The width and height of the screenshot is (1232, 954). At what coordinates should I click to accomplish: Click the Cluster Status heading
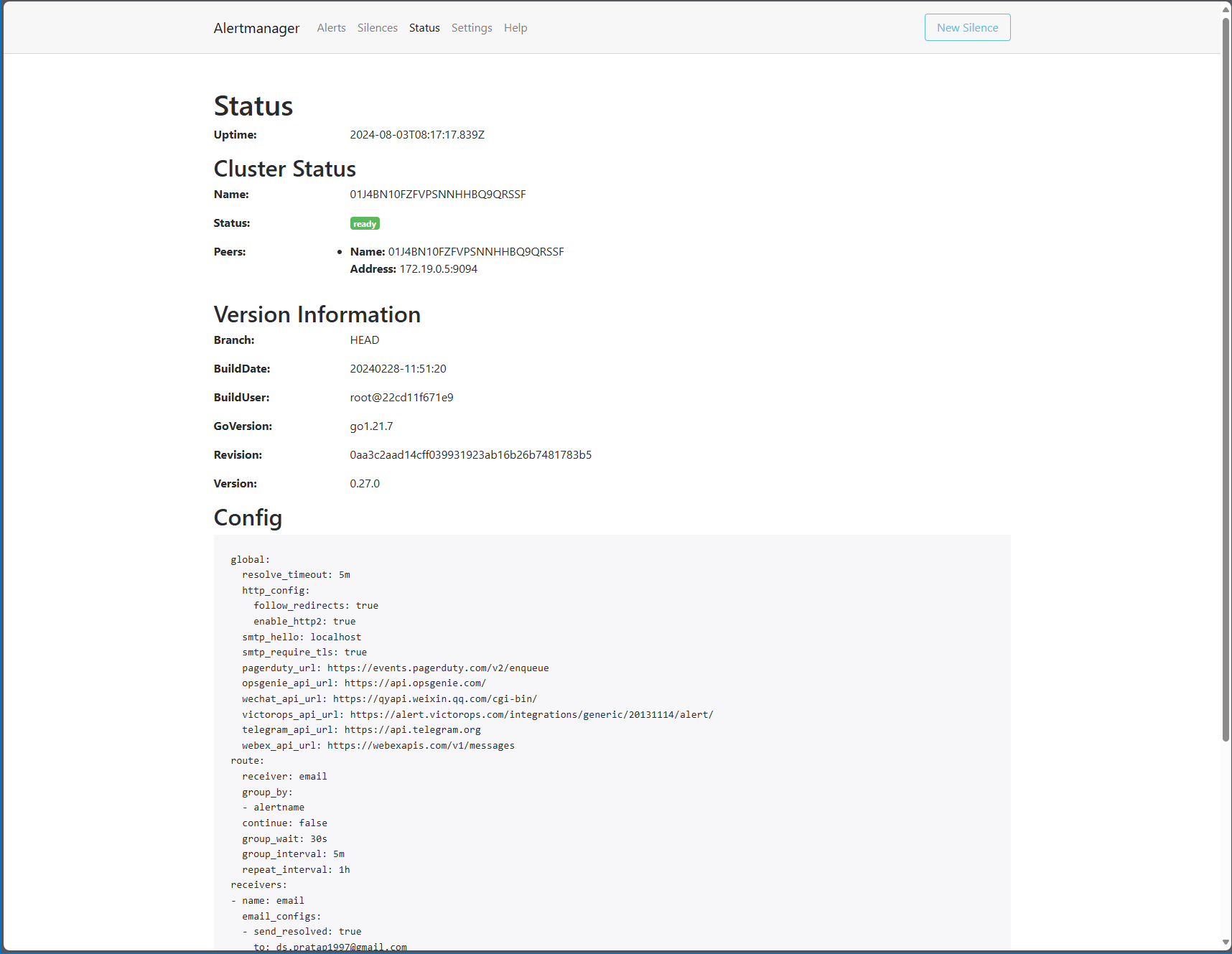285,169
